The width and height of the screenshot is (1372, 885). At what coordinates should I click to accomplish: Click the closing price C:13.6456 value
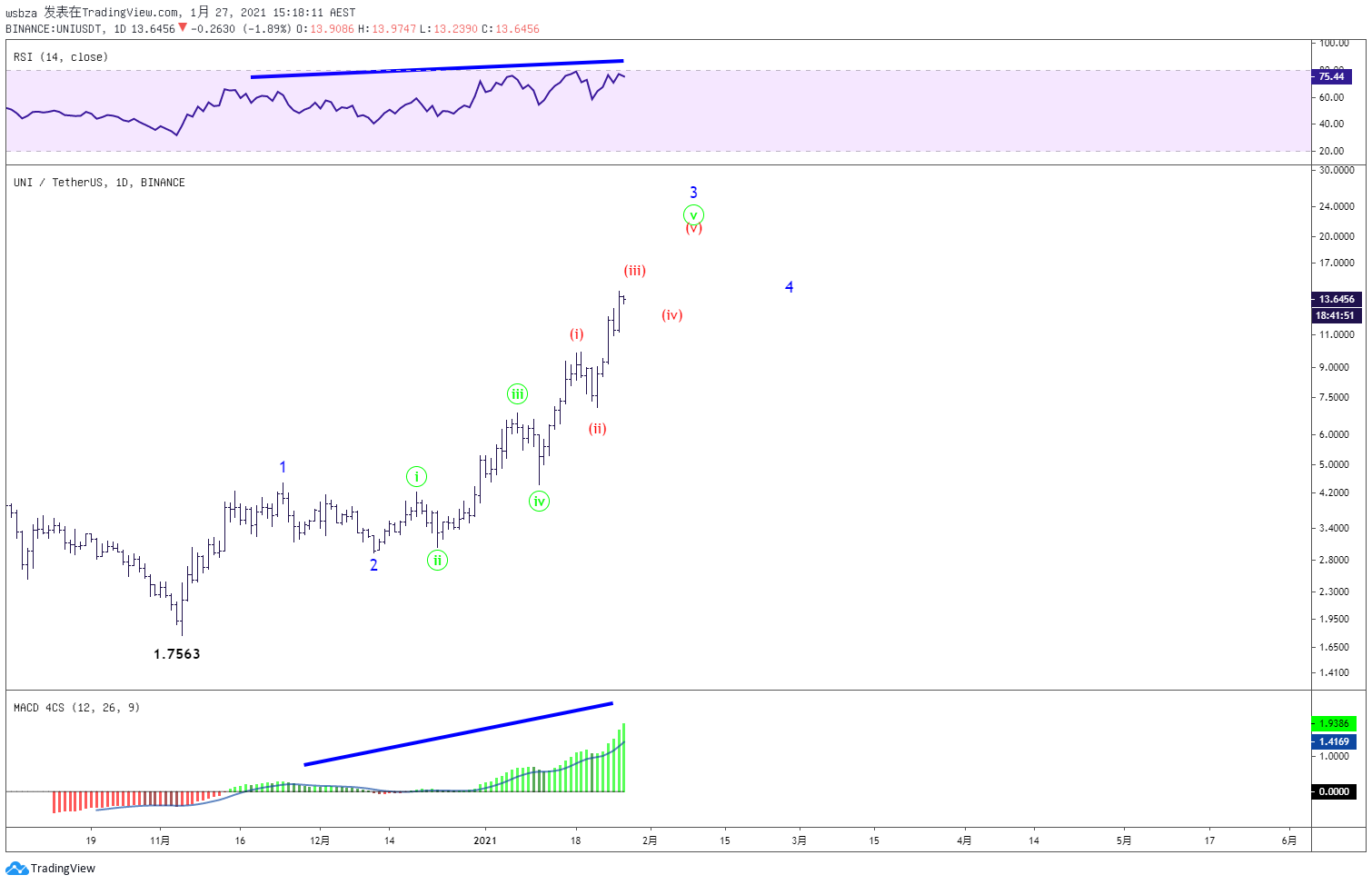[x=511, y=29]
